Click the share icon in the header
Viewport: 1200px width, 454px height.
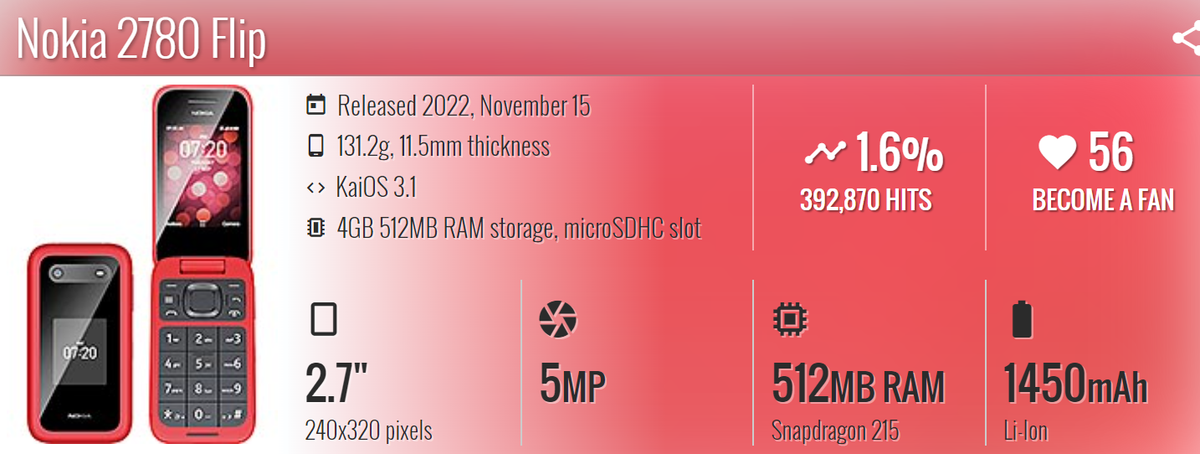tap(1186, 39)
